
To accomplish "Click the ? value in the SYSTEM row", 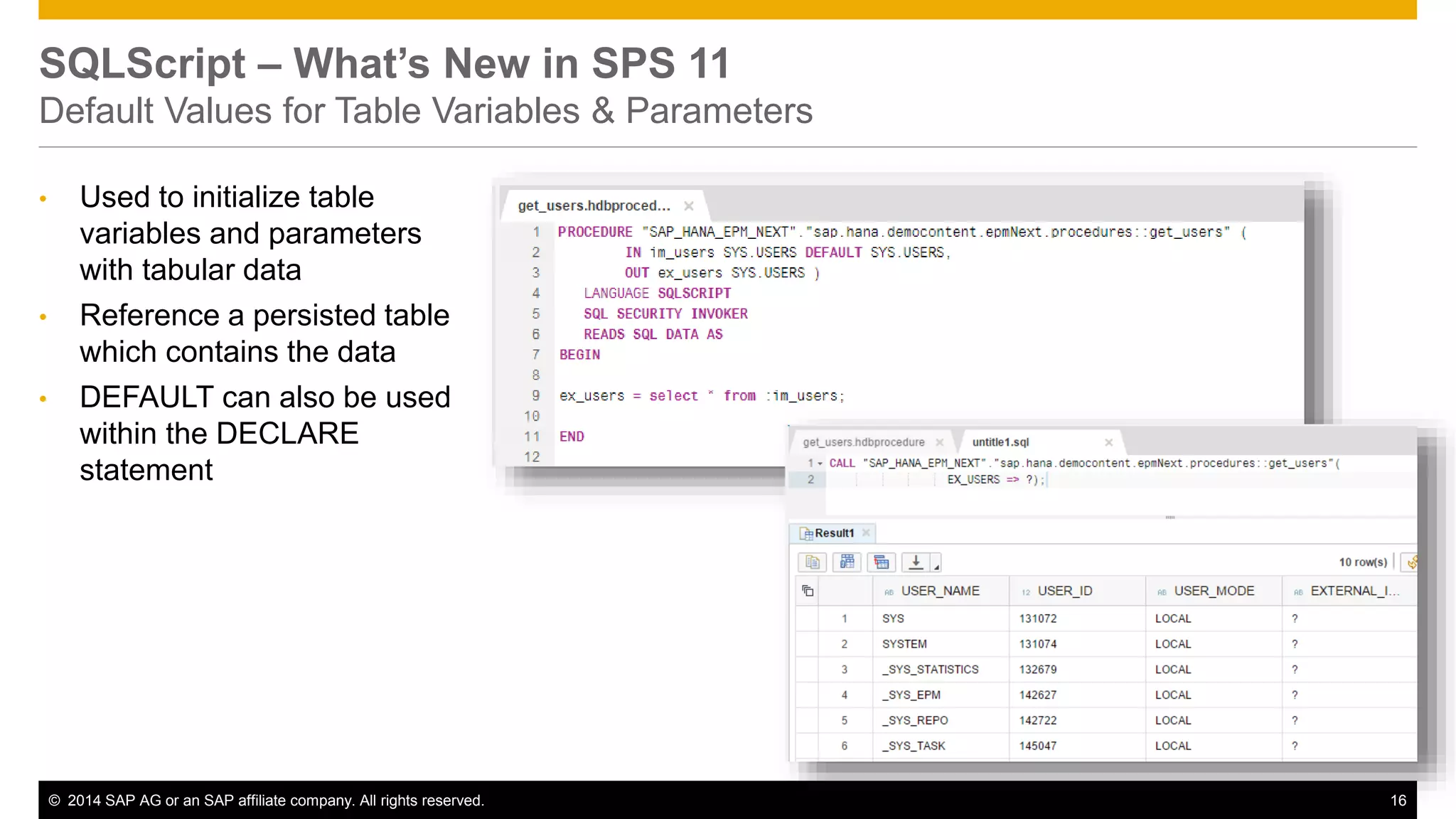I will click(1295, 644).
